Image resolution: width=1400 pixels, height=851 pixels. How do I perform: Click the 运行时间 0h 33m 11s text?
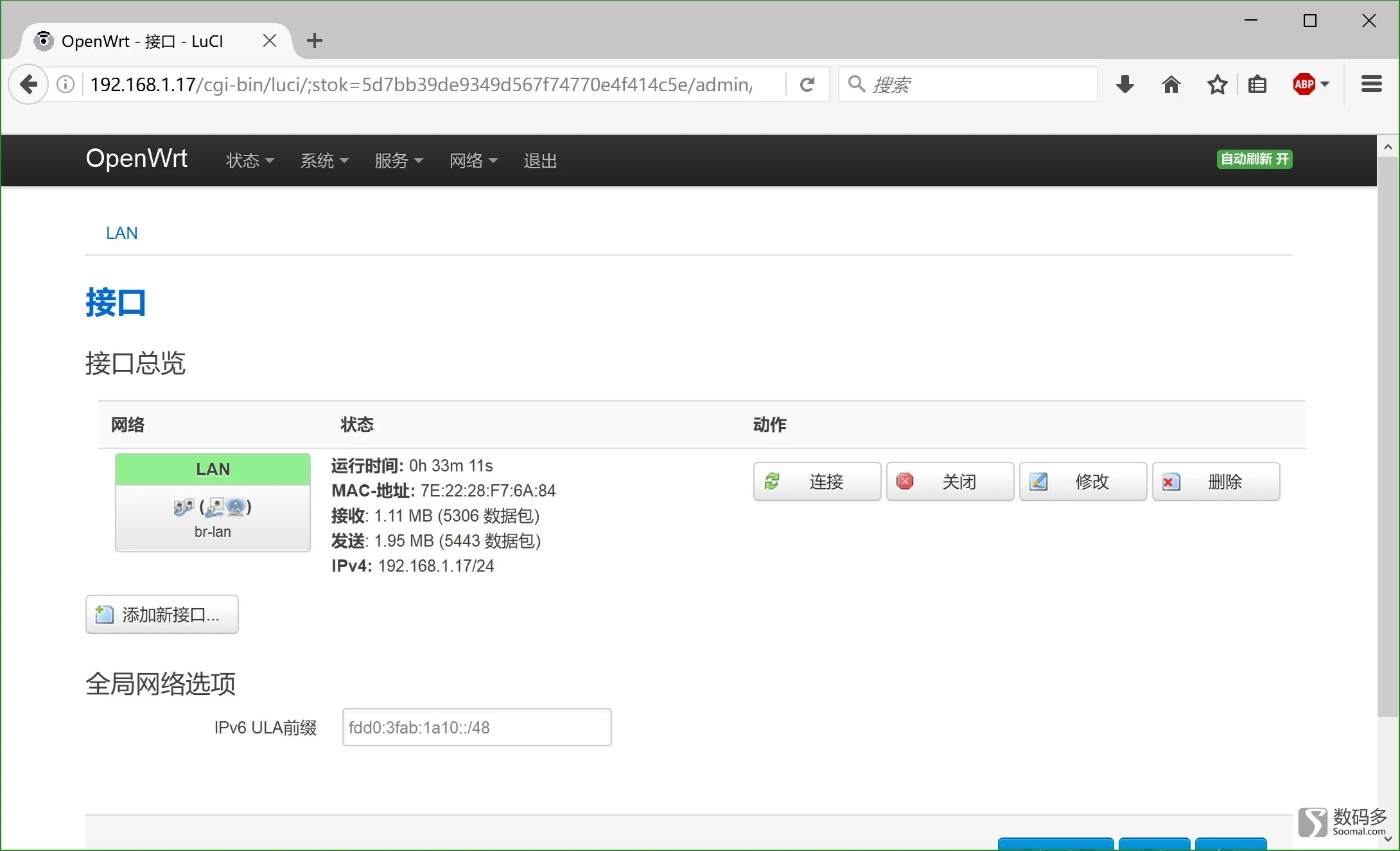point(412,466)
